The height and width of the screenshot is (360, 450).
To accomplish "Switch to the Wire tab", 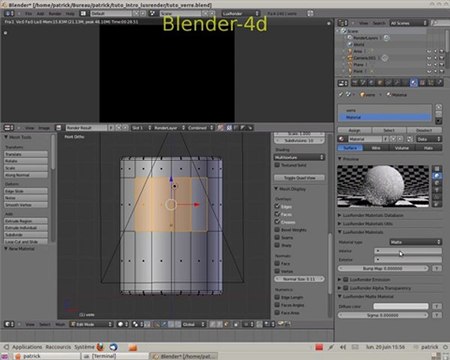I will click(x=376, y=148).
